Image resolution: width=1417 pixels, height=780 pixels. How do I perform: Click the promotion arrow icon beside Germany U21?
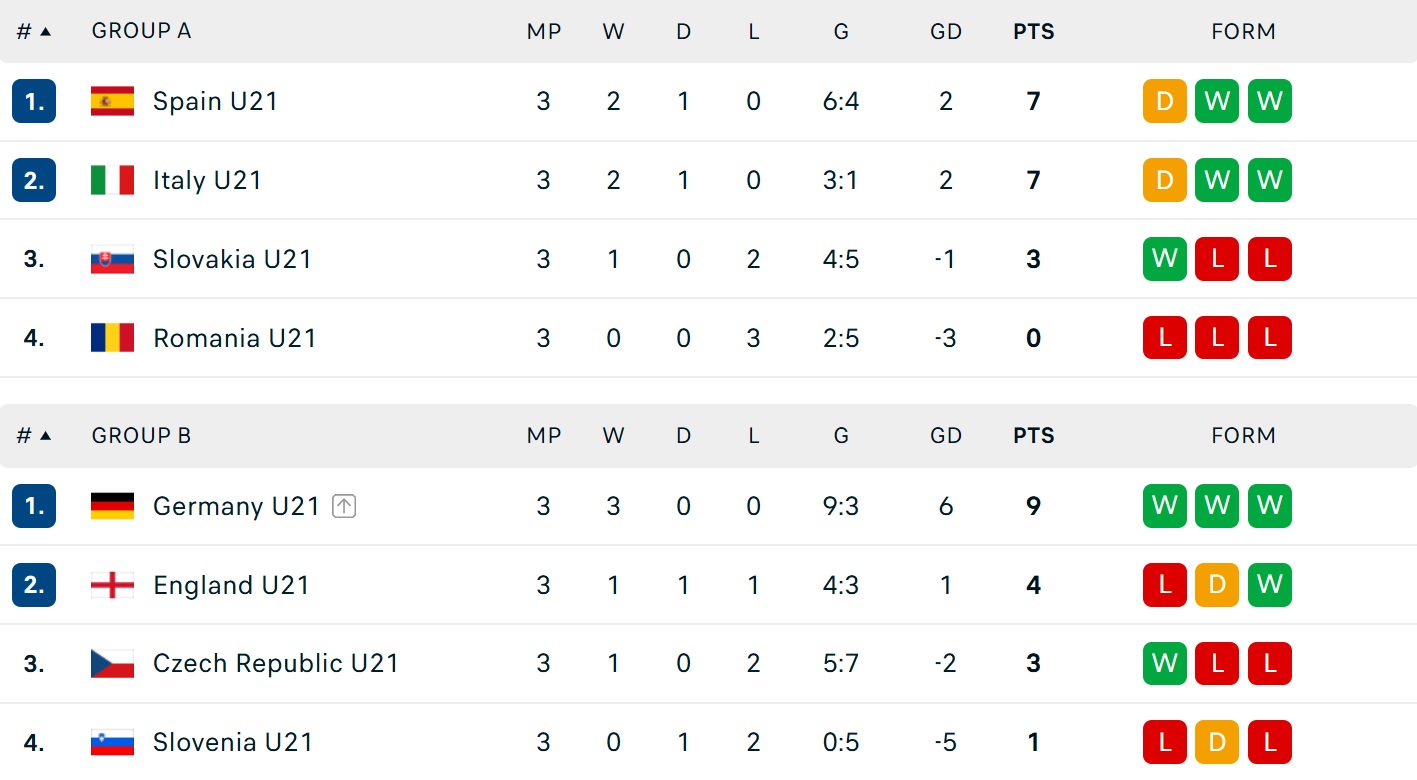coord(344,506)
